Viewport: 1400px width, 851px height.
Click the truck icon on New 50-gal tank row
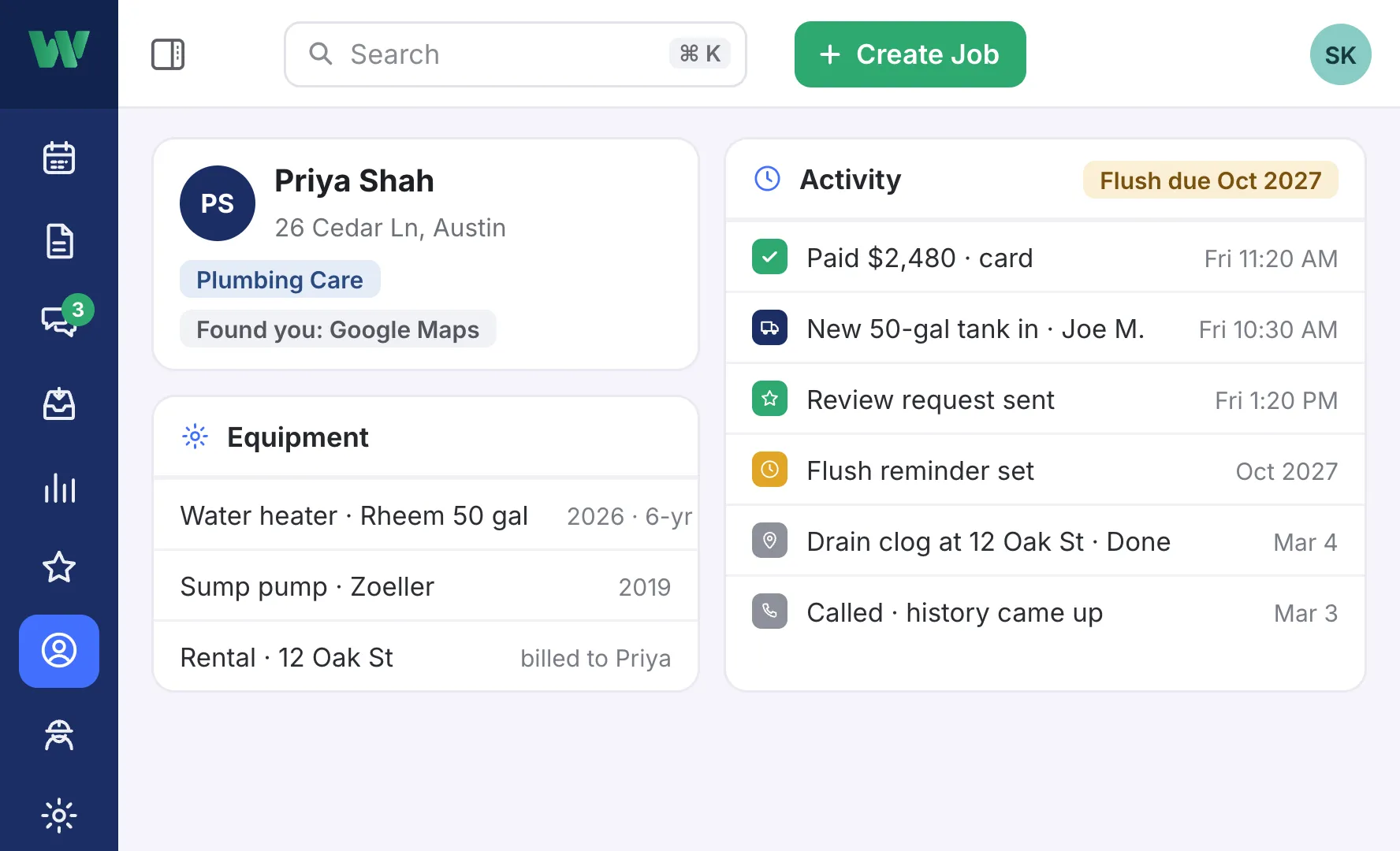(x=770, y=329)
